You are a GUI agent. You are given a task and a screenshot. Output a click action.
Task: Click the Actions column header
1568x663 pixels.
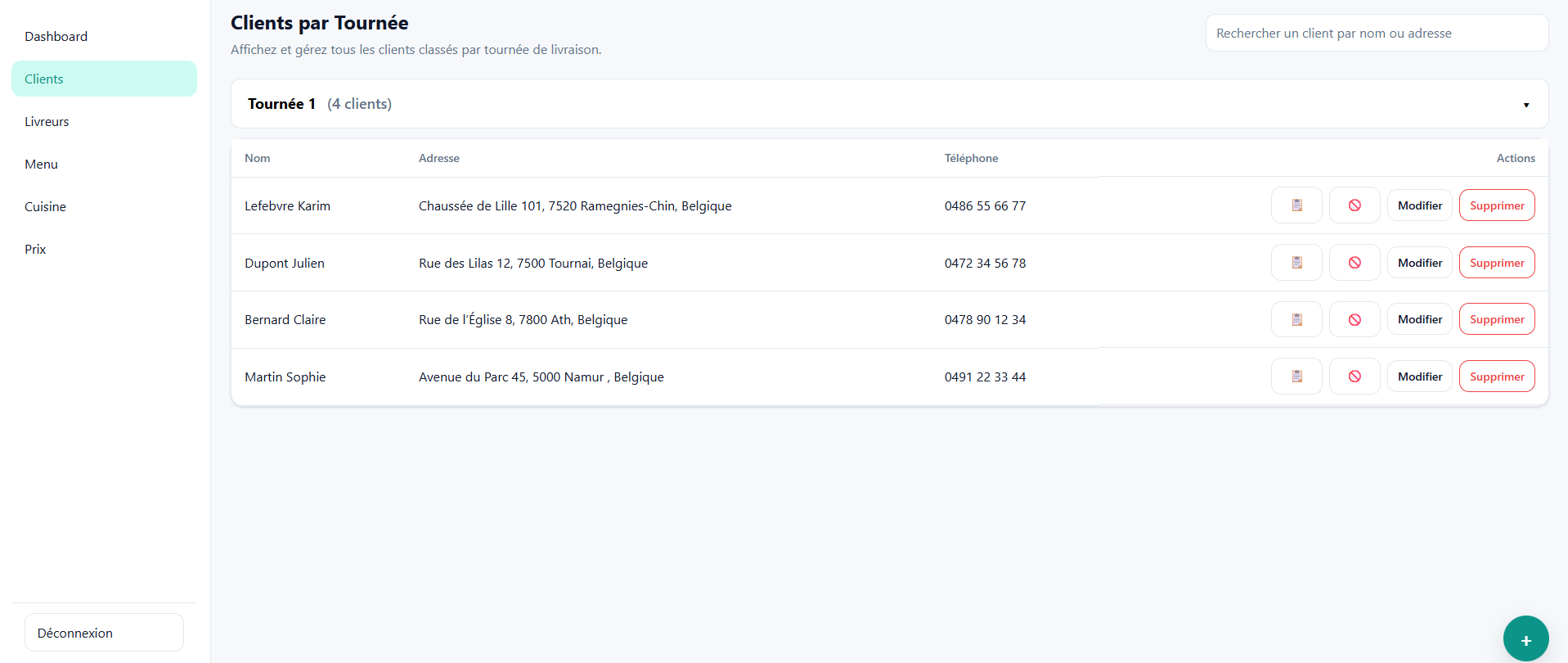tap(1516, 158)
